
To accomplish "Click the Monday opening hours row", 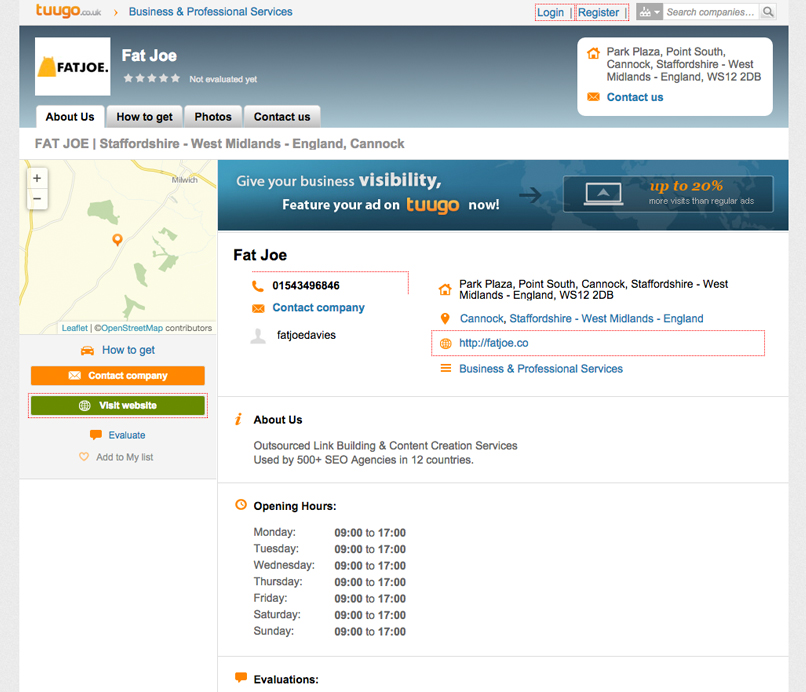I will pyautogui.click(x=329, y=533).
